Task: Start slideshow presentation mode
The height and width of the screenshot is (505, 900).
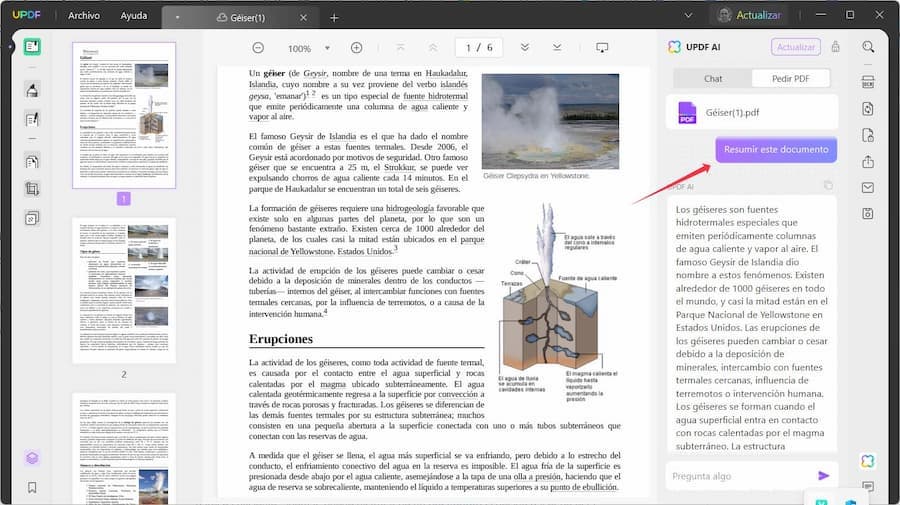Action: point(602,48)
